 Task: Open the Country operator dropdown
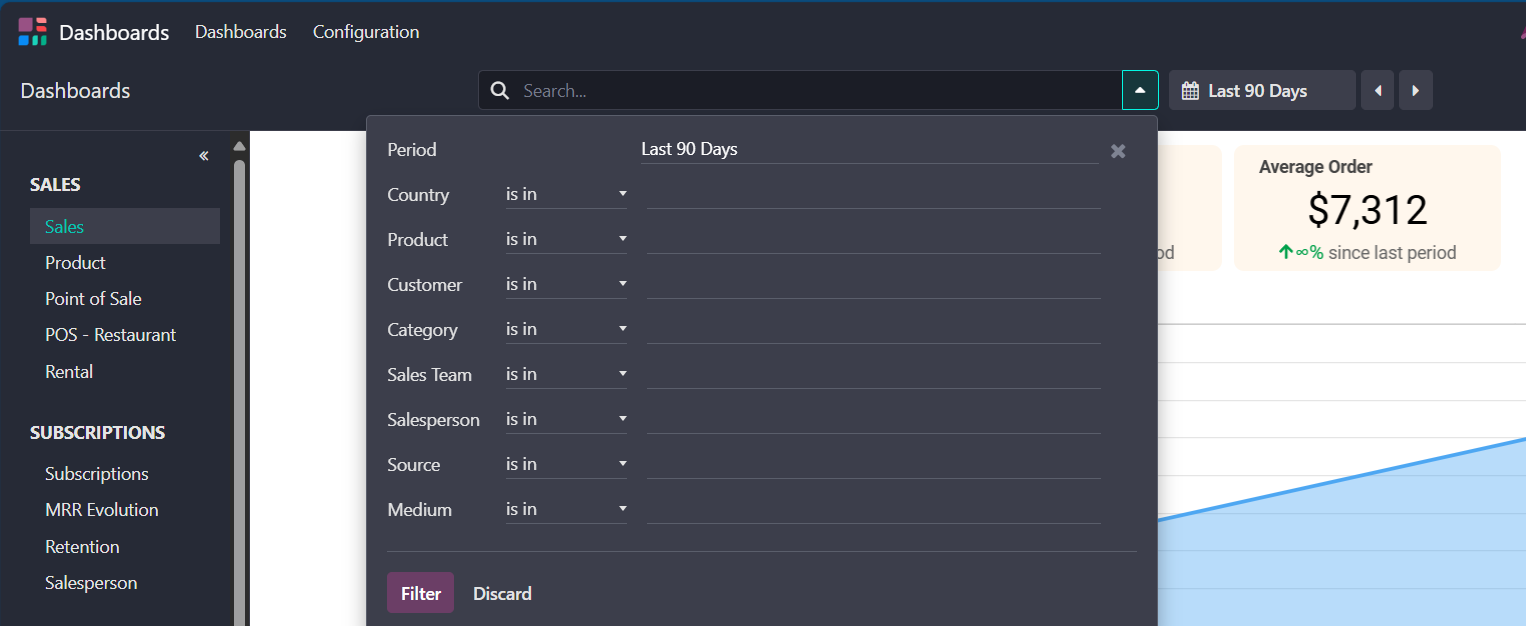point(566,194)
